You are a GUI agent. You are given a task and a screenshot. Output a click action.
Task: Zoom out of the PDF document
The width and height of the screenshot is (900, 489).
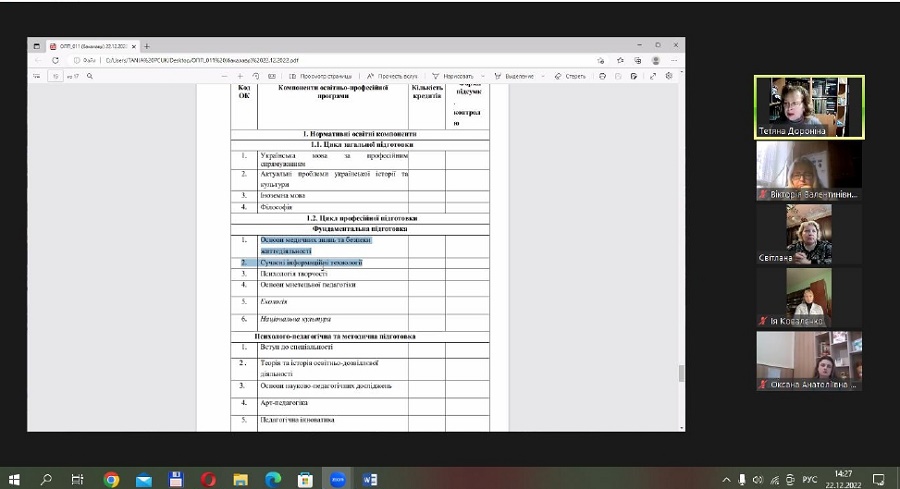225,76
